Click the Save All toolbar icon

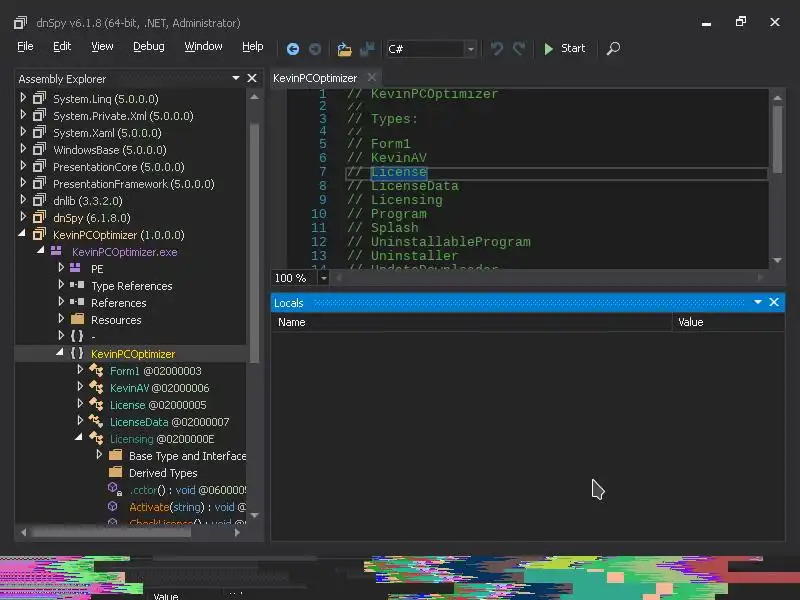click(367, 49)
